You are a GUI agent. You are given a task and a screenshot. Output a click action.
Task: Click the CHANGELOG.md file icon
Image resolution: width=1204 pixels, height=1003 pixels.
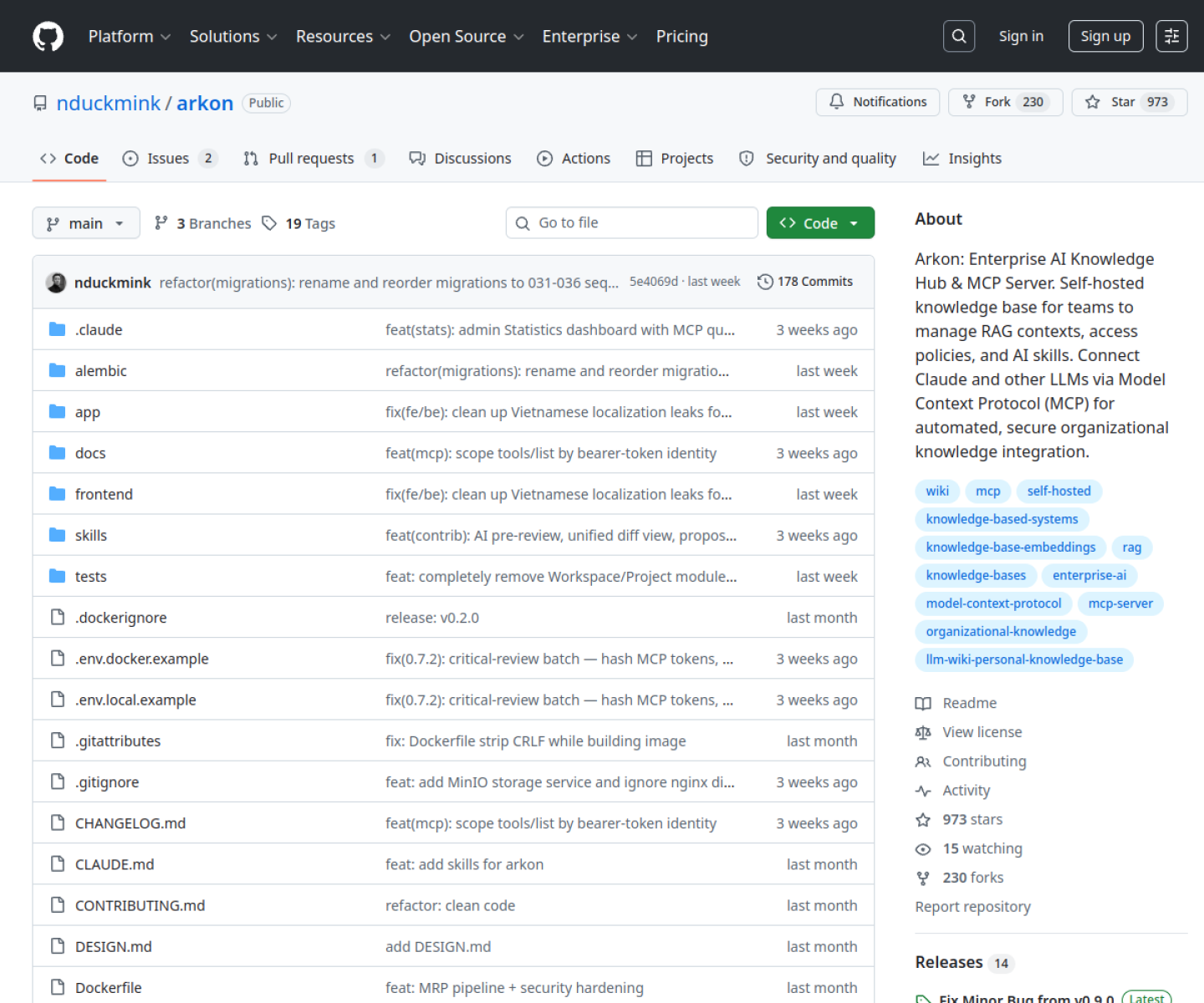(x=57, y=822)
